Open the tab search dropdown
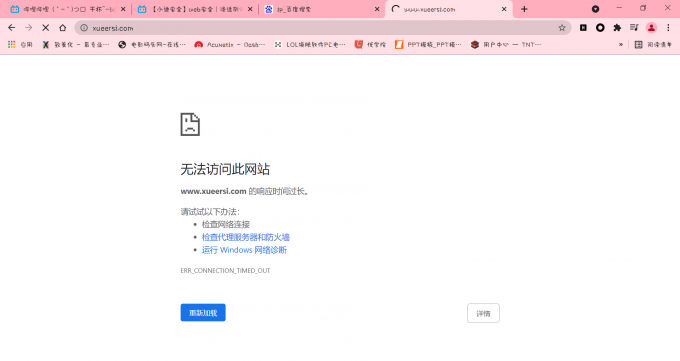 [x=595, y=9]
